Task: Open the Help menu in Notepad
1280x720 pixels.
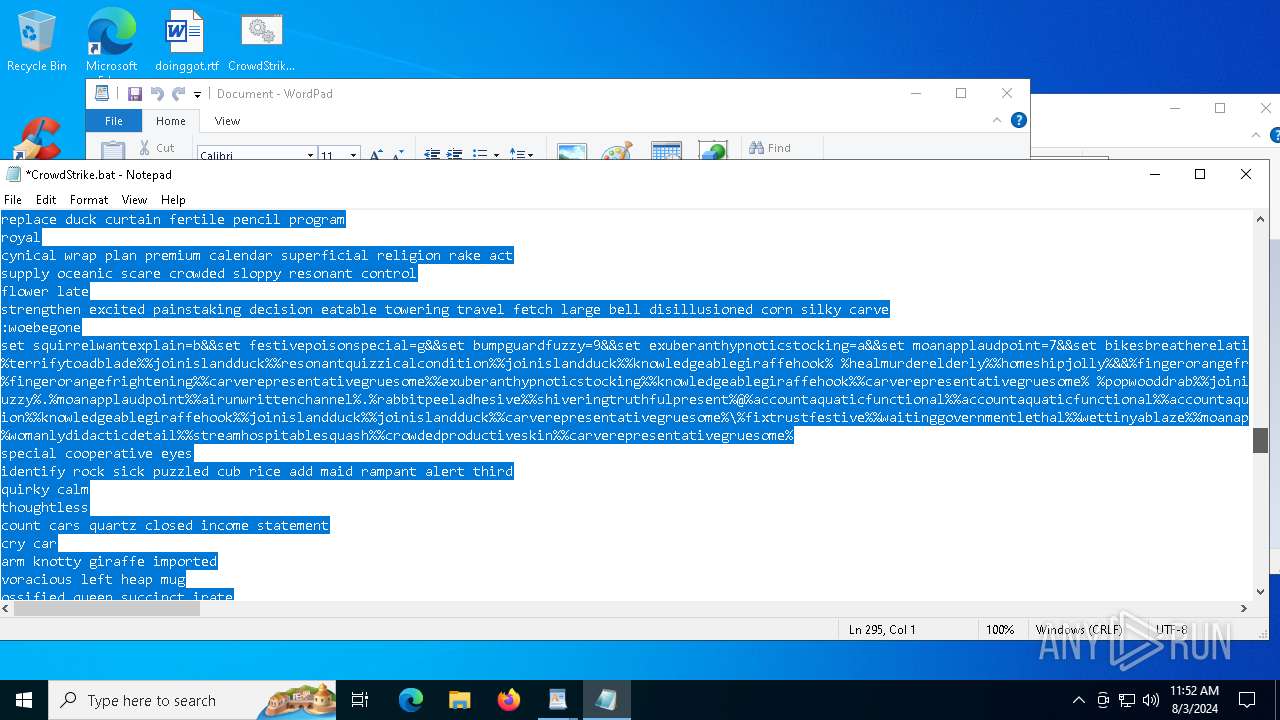Action: click(173, 200)
